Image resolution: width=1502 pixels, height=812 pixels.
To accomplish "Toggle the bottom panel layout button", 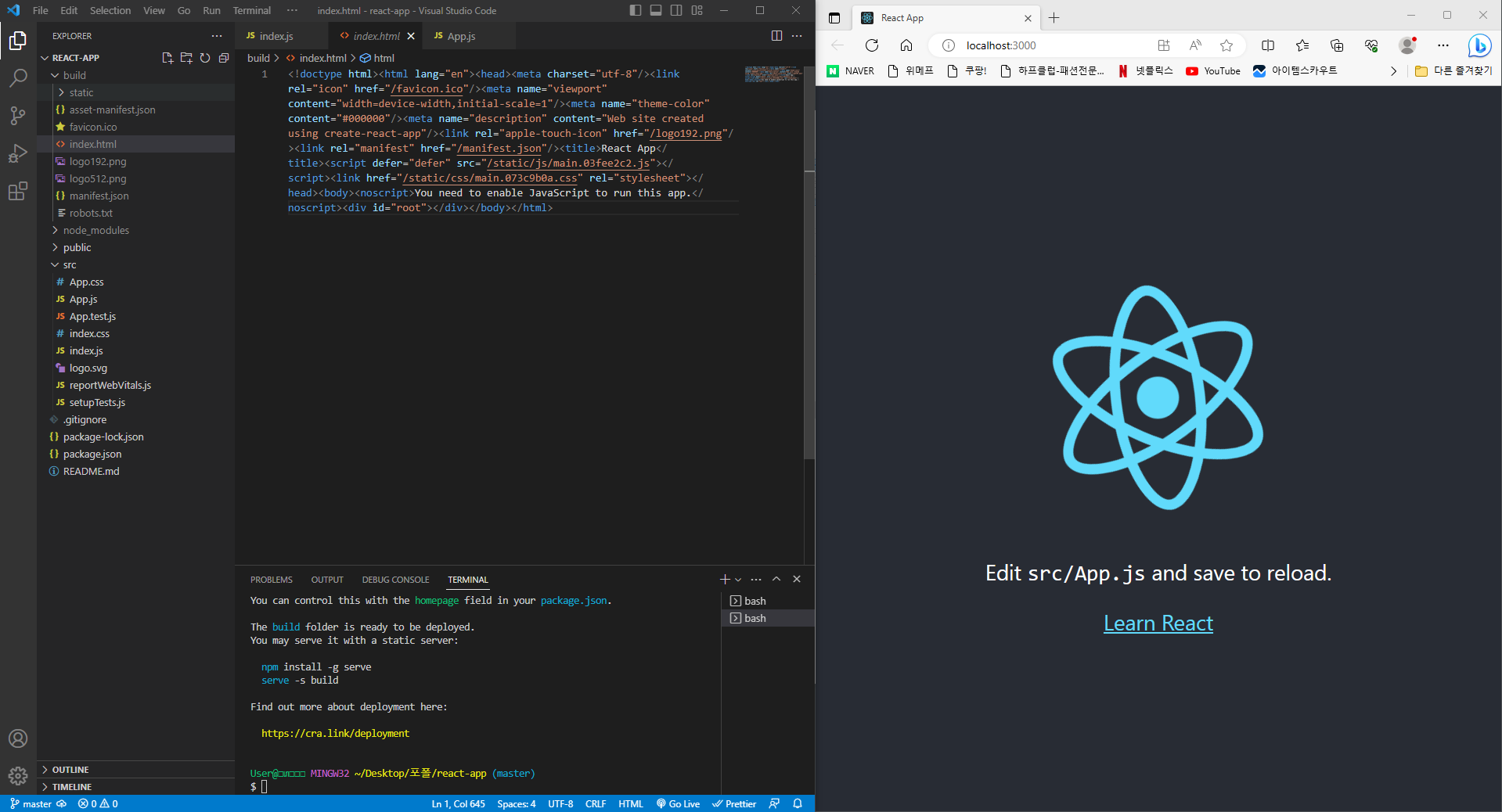I will pyautogui.click(x=656, y=10).
